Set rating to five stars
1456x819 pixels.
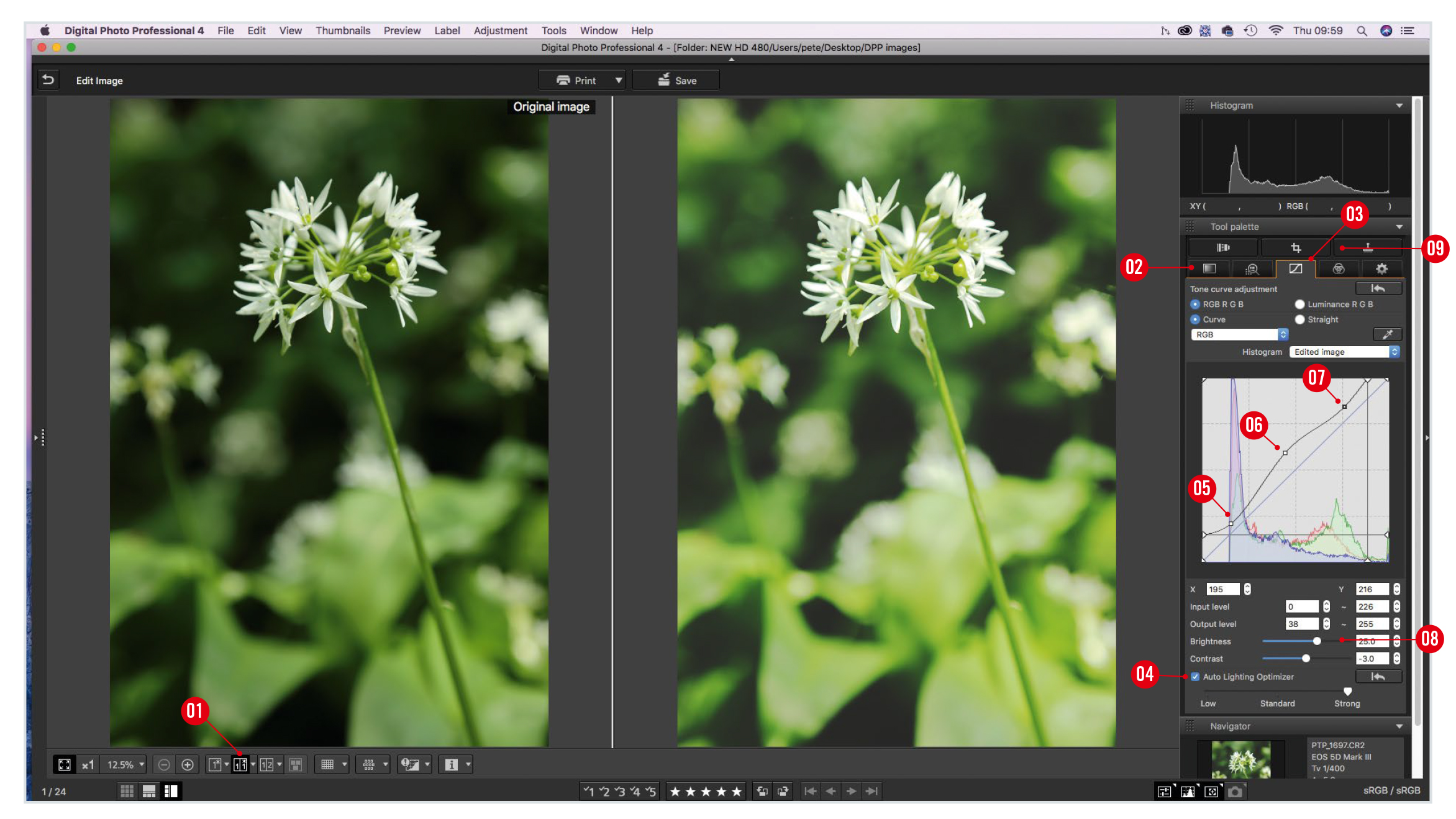click(x=737, y=791)
